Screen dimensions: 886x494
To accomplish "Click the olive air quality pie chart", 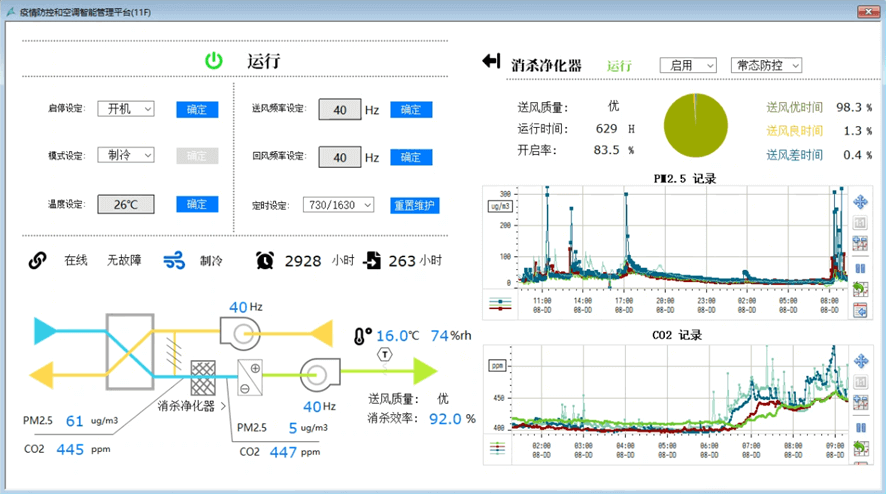I will tap(692, 127).
